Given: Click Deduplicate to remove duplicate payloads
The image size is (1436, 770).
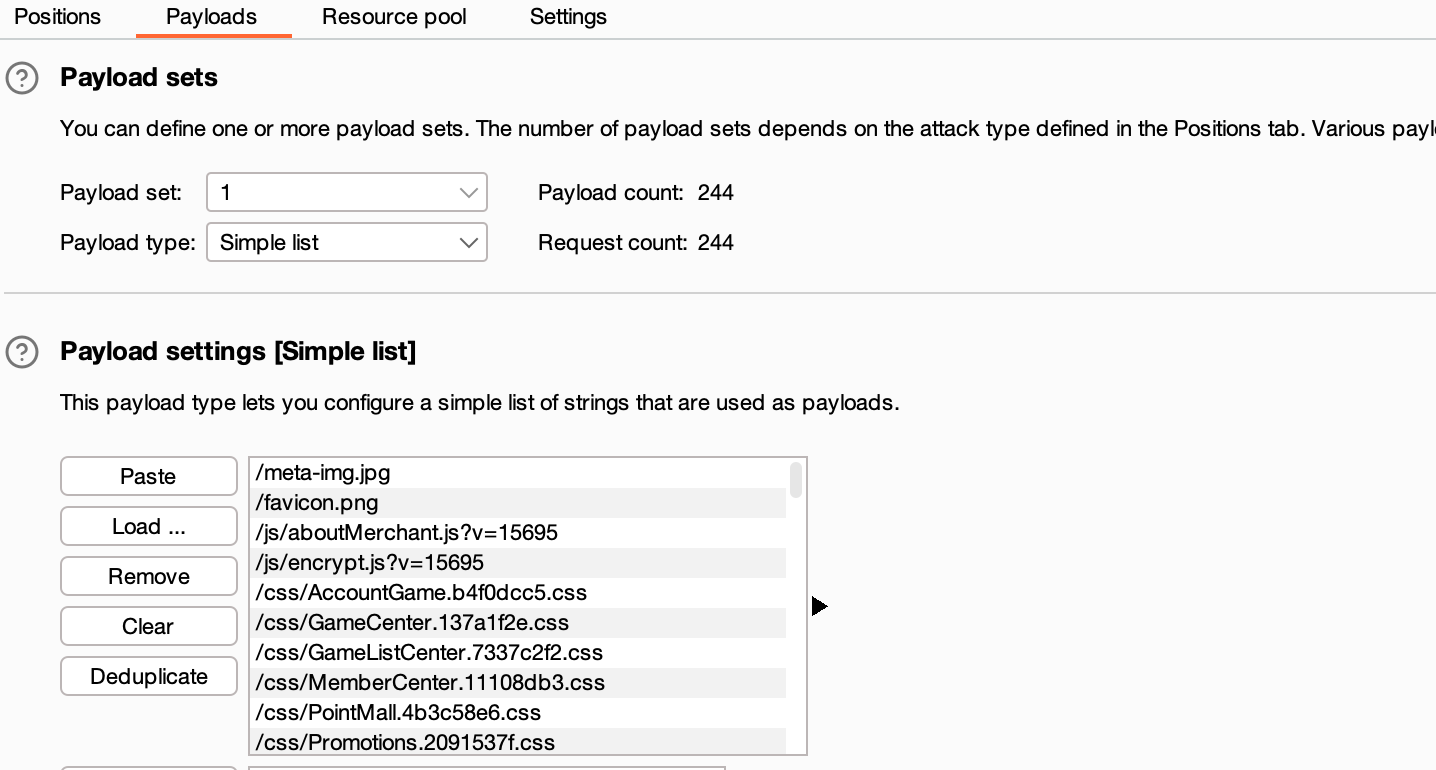Looking at the screenshot, I should click(148, 677).
